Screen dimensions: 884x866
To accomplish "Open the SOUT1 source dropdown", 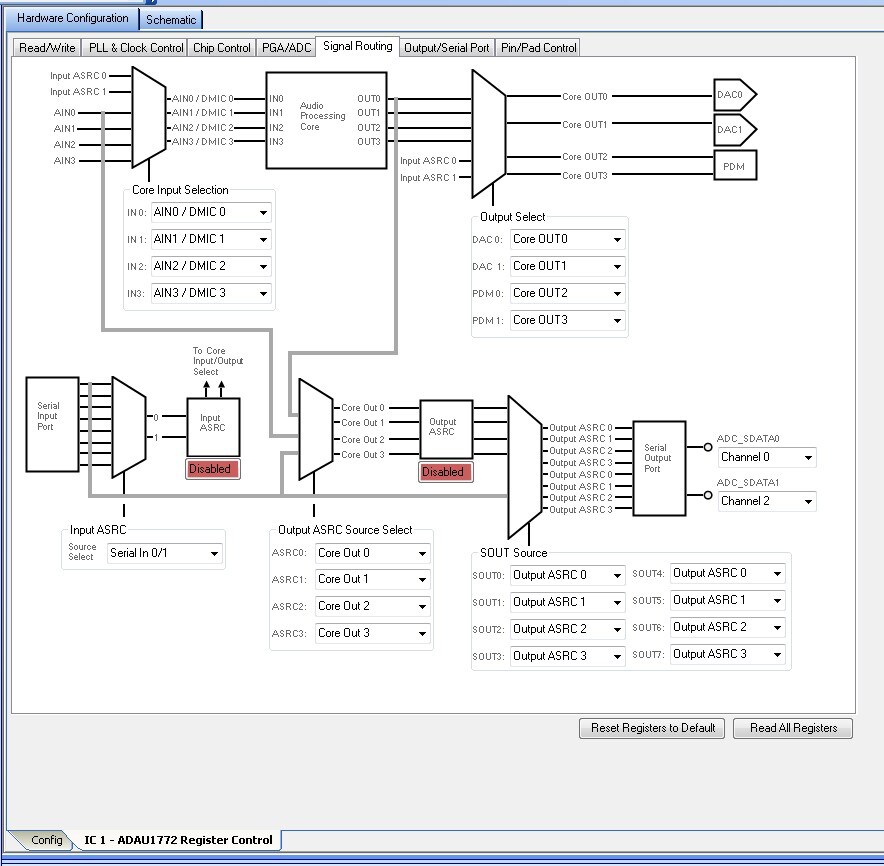I will tap(568, 602).
